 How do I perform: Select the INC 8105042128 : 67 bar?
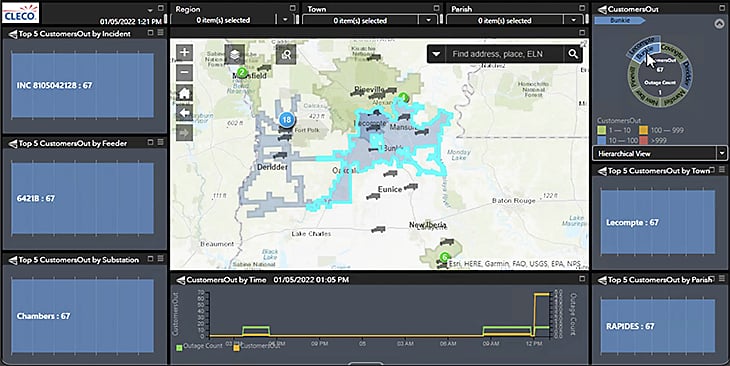tap(83, 85)
